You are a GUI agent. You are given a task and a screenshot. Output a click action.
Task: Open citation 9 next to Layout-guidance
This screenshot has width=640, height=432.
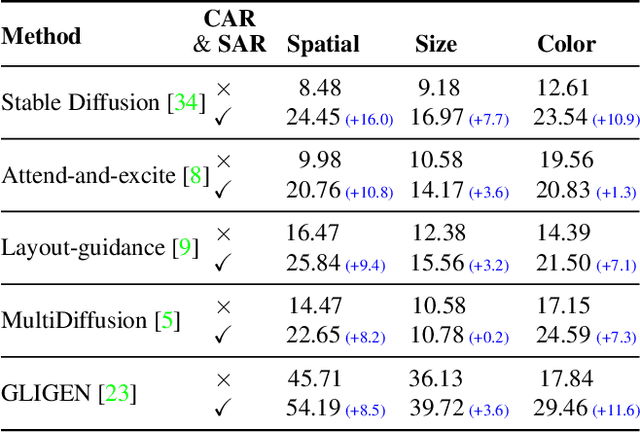pyautogui.click(x=183, y=248)
